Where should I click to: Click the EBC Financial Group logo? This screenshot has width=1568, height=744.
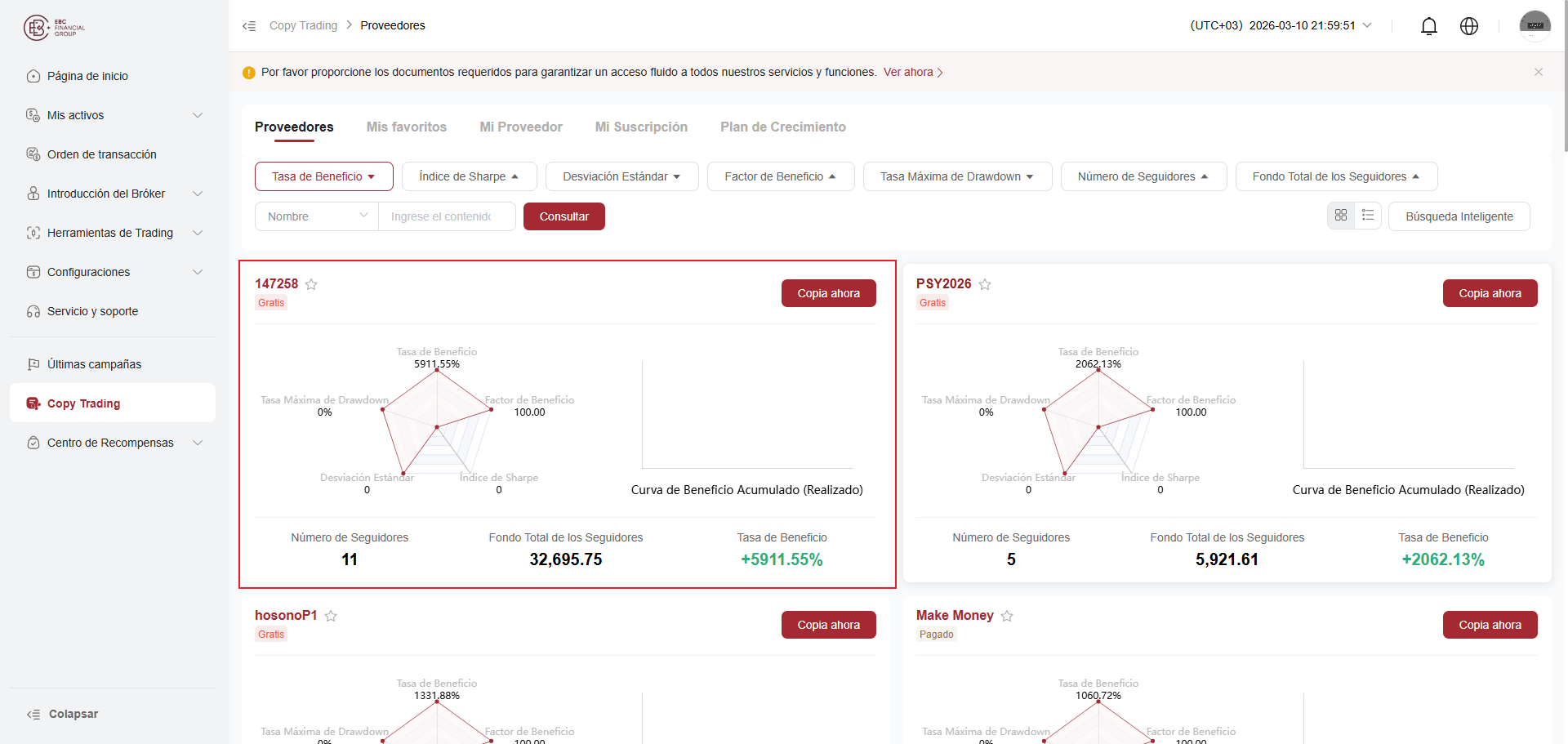tap(54, 28)
